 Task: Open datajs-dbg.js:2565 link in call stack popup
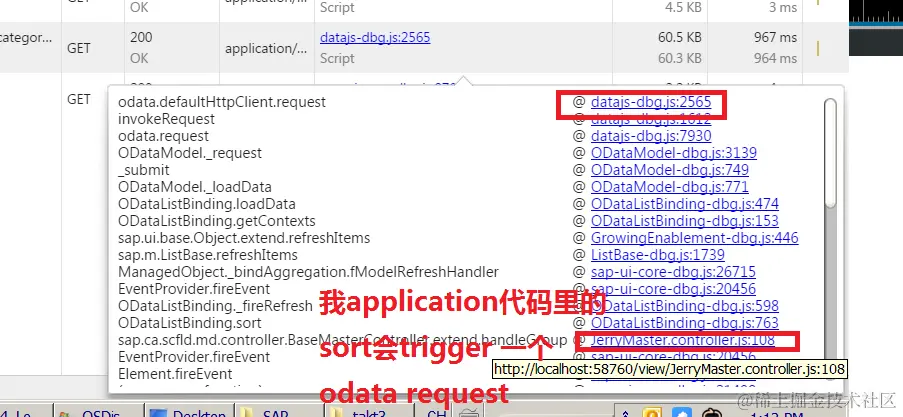click(x=651, y=102)
